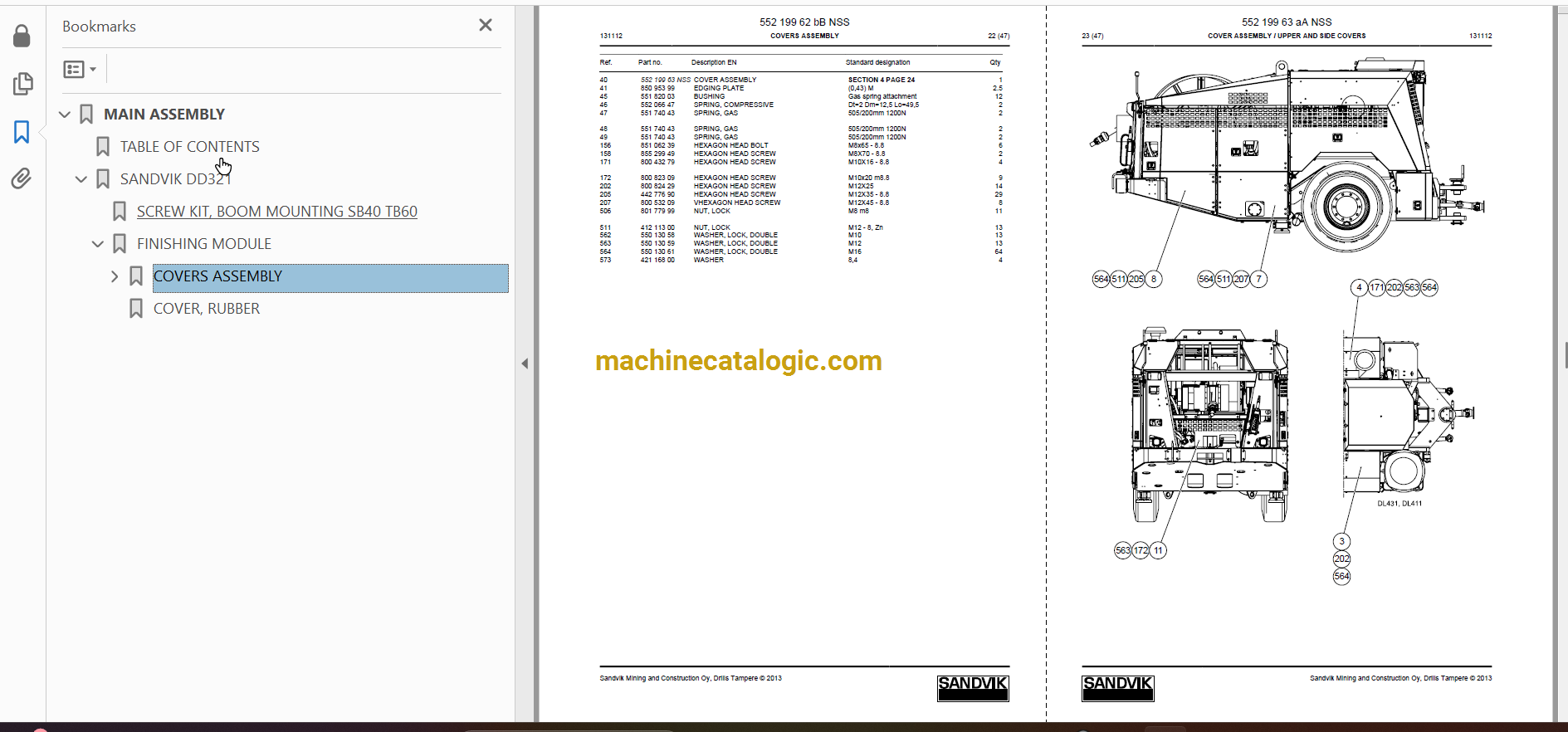Click callout balloon number 4
The height and width of the screenshot is (732, 1568).
1359,287
